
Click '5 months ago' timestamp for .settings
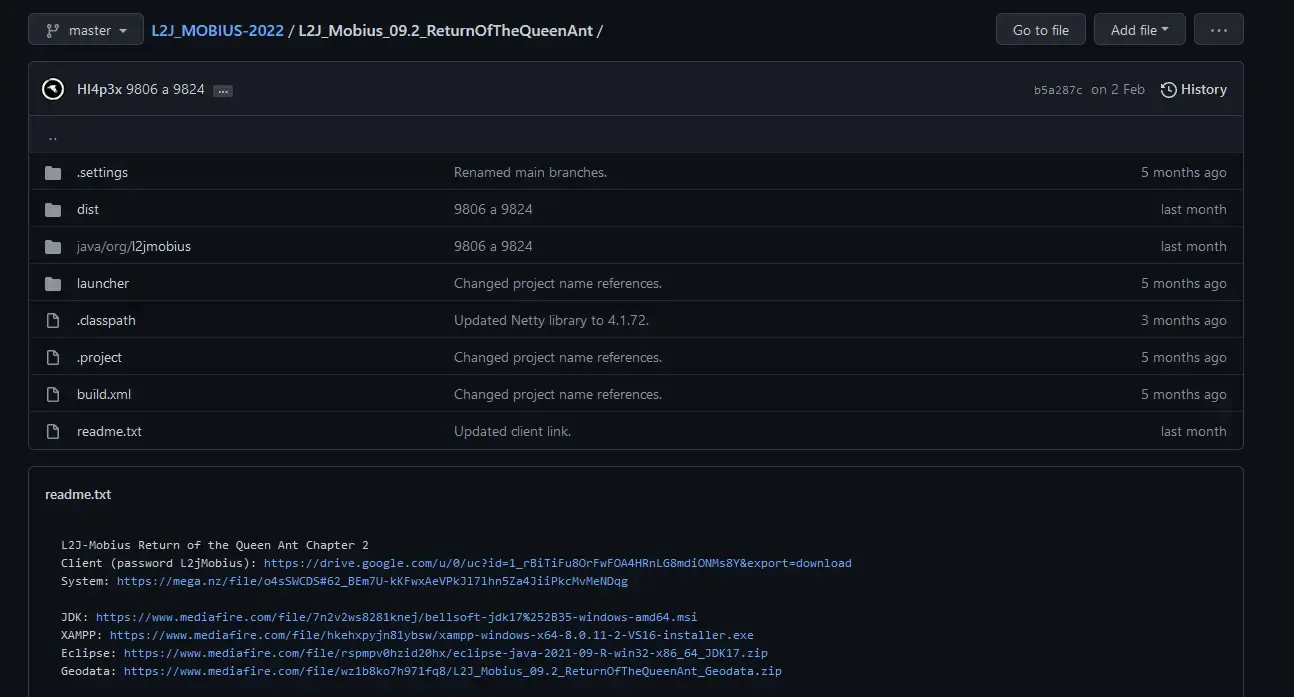(1183, 172)
